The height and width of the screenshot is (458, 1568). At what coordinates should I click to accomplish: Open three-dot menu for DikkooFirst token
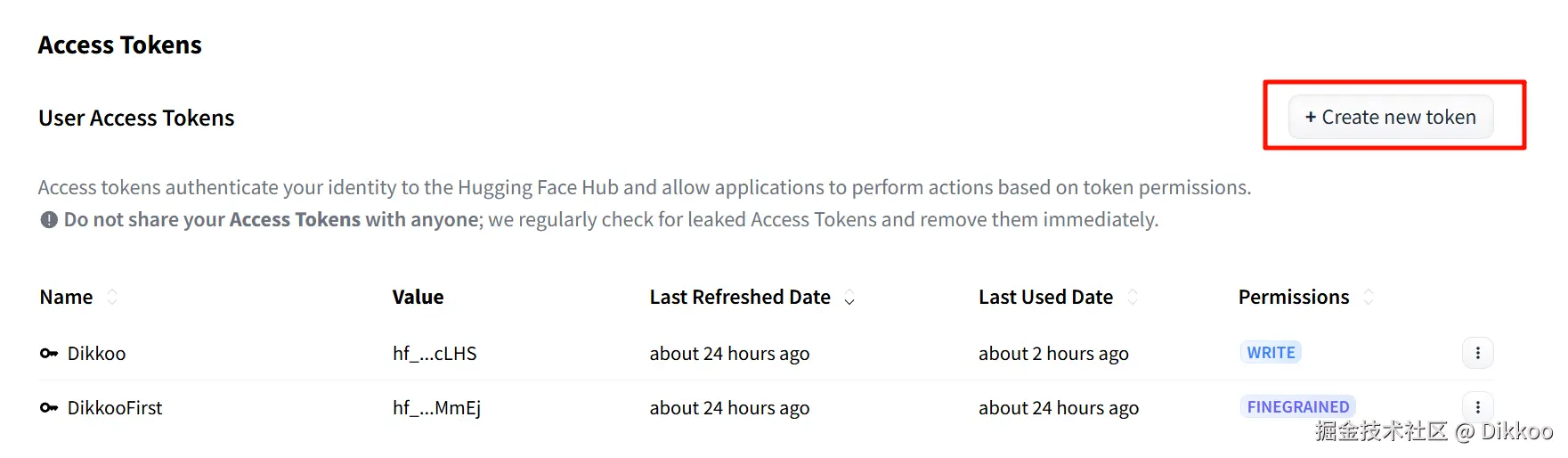pos(1477,407)
